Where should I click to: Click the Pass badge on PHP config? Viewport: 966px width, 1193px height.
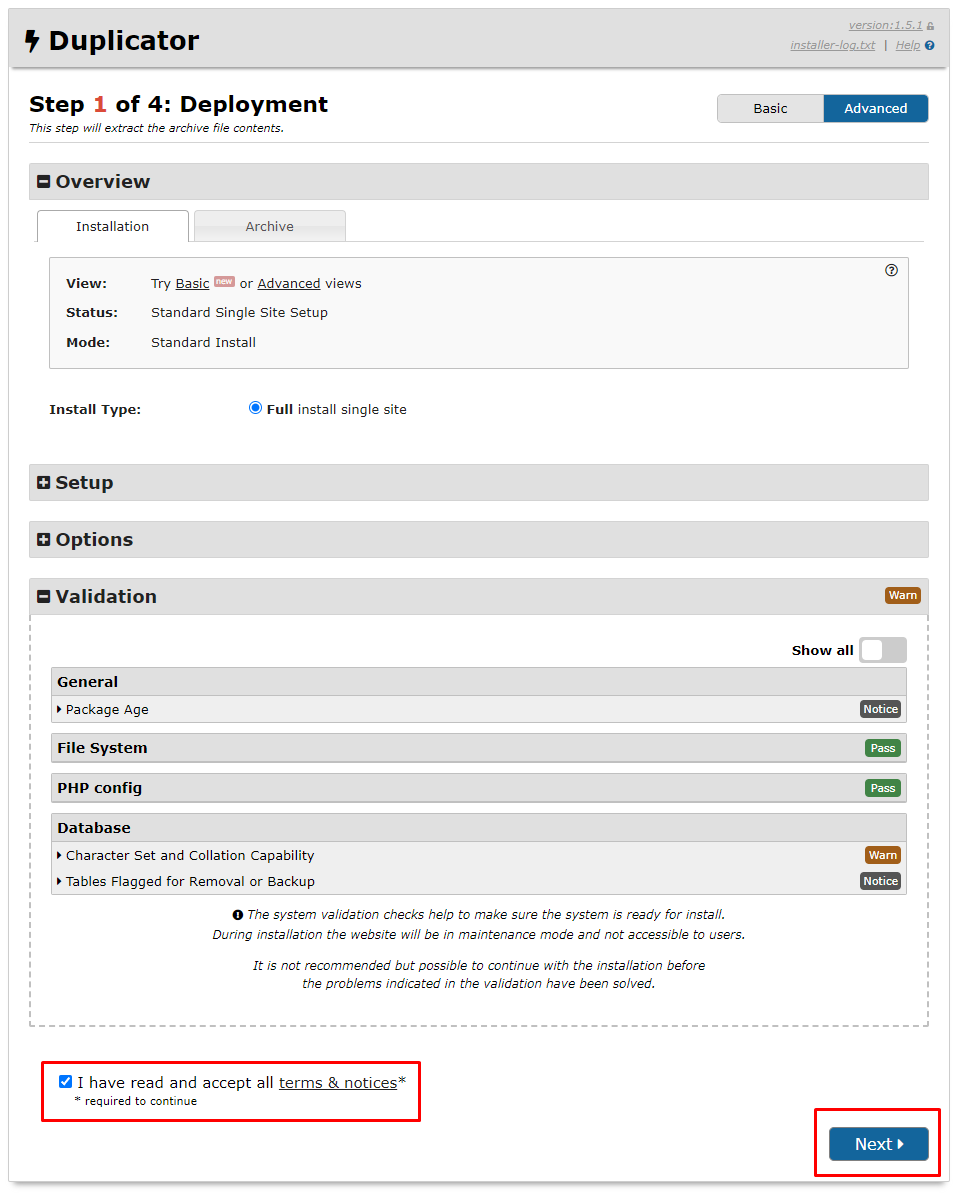coord(883,788)
